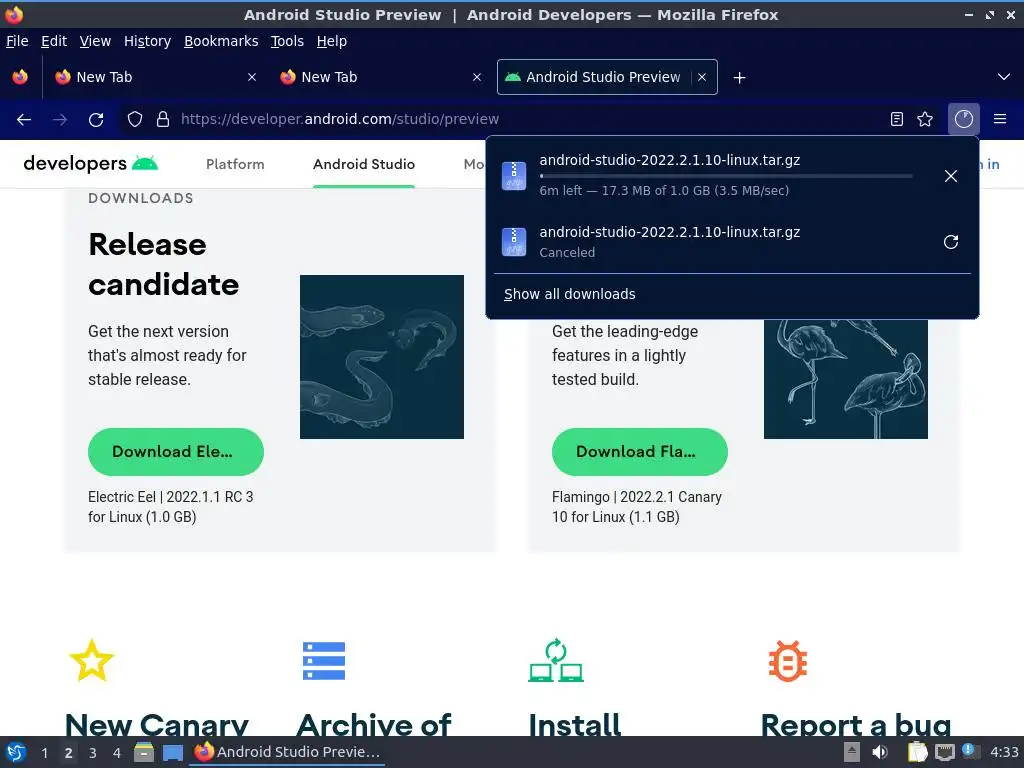The height and width of the screenshot is (768, 1024).
Task: Select the Platform nav tab
Action: [235, 164]
